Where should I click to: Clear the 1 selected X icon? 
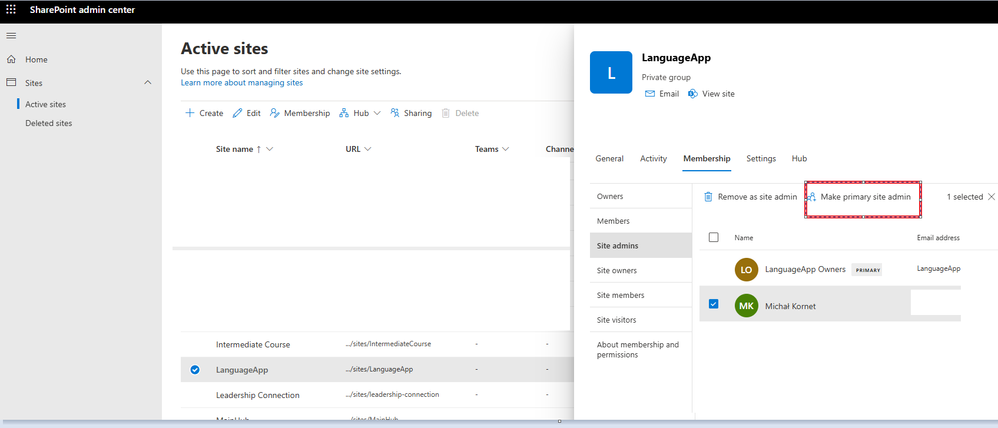pyautogui.click(x=991, y=197)
